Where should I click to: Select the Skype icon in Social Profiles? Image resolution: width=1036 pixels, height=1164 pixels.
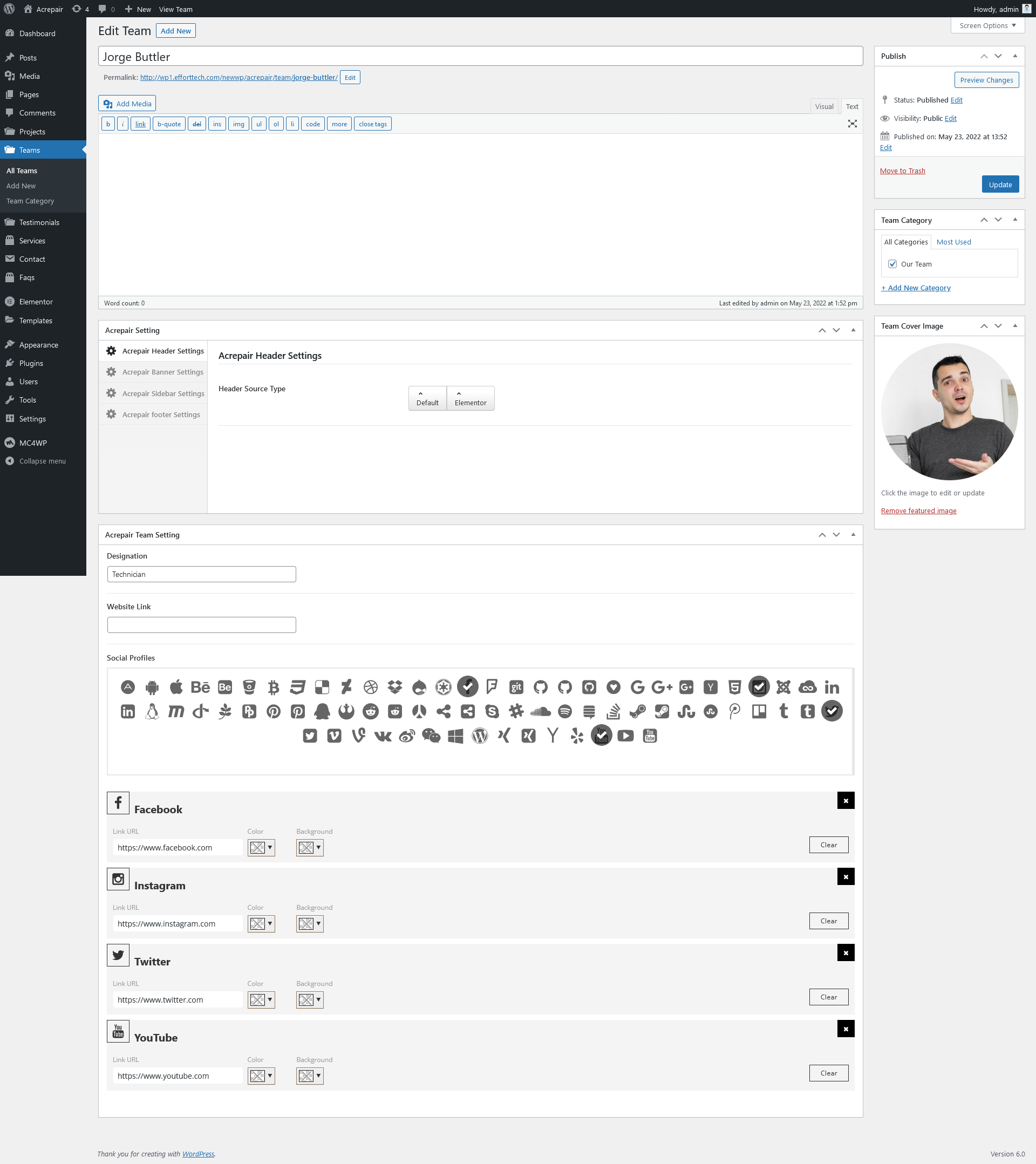(492, 711)
